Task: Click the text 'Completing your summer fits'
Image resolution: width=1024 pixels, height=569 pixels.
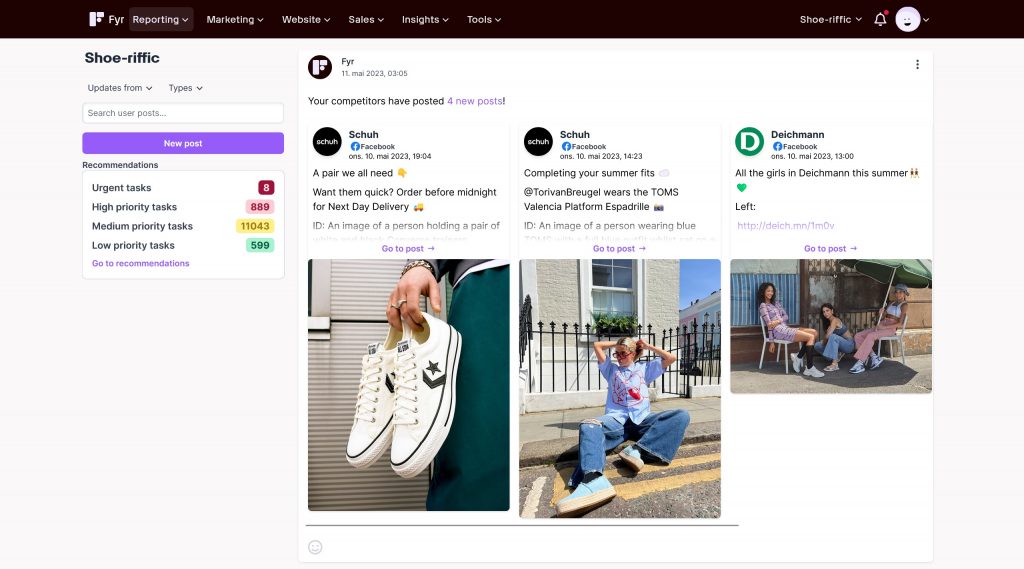Action: [x=589, y=173]
